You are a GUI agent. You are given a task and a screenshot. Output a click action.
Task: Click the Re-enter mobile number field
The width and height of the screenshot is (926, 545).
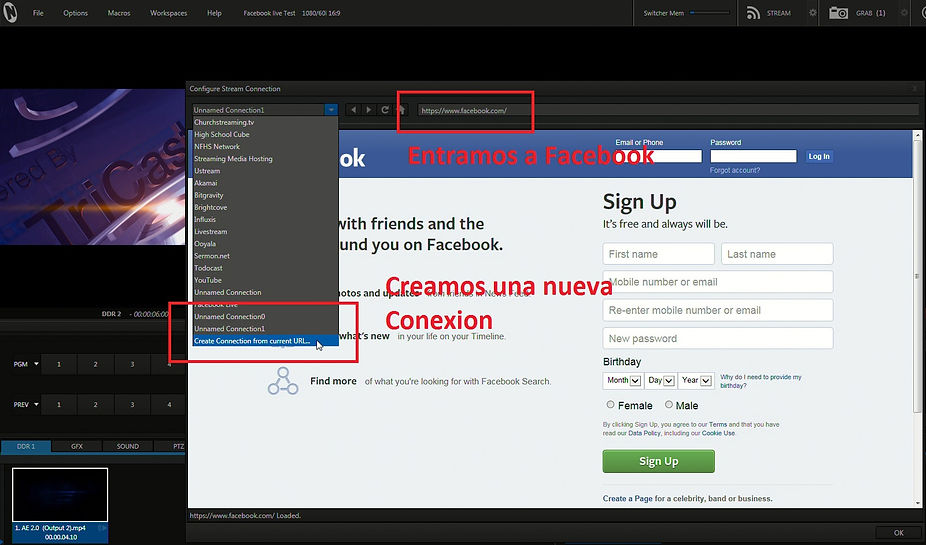pos(718,310)
